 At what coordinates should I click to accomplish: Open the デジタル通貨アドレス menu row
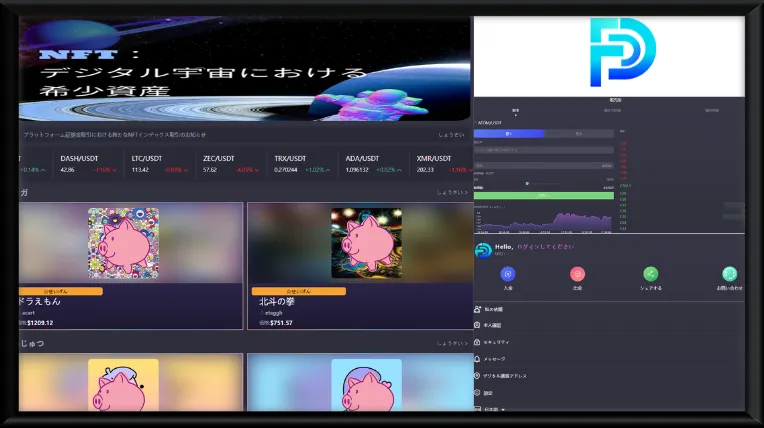pyautogui.click(x=609, y=376)
